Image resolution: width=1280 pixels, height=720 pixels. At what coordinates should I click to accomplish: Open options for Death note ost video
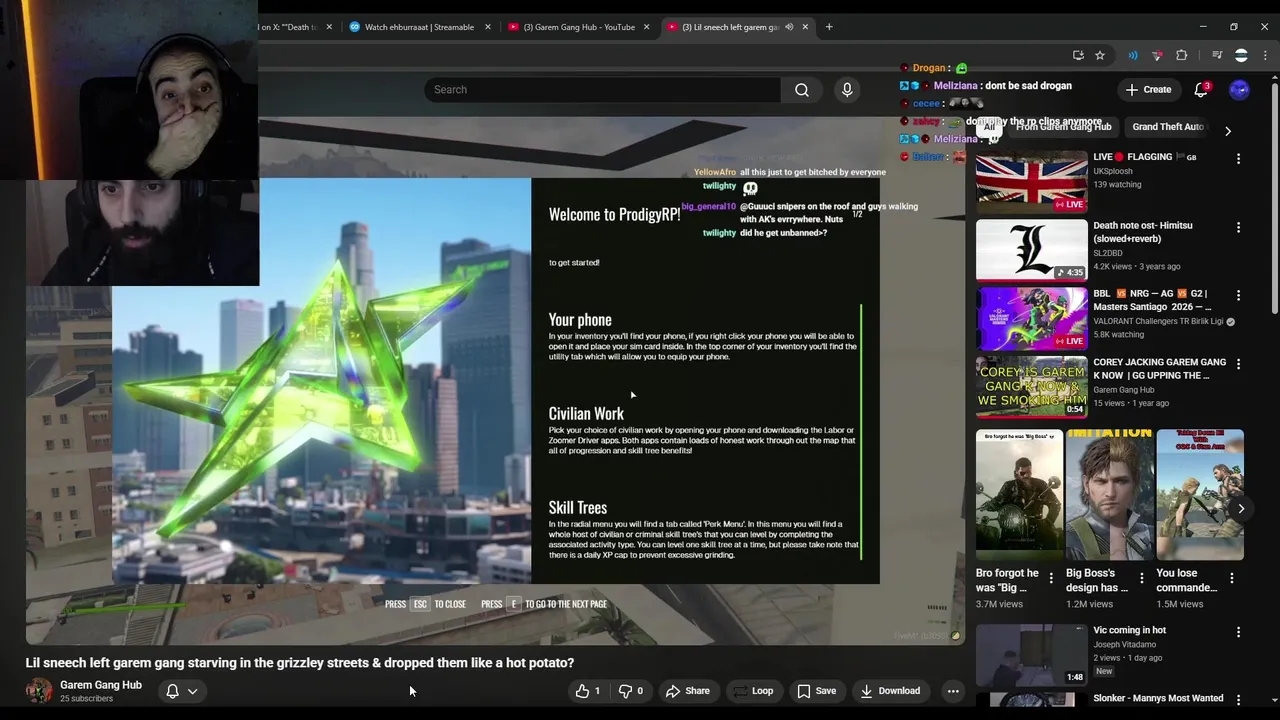(1238, 227)
